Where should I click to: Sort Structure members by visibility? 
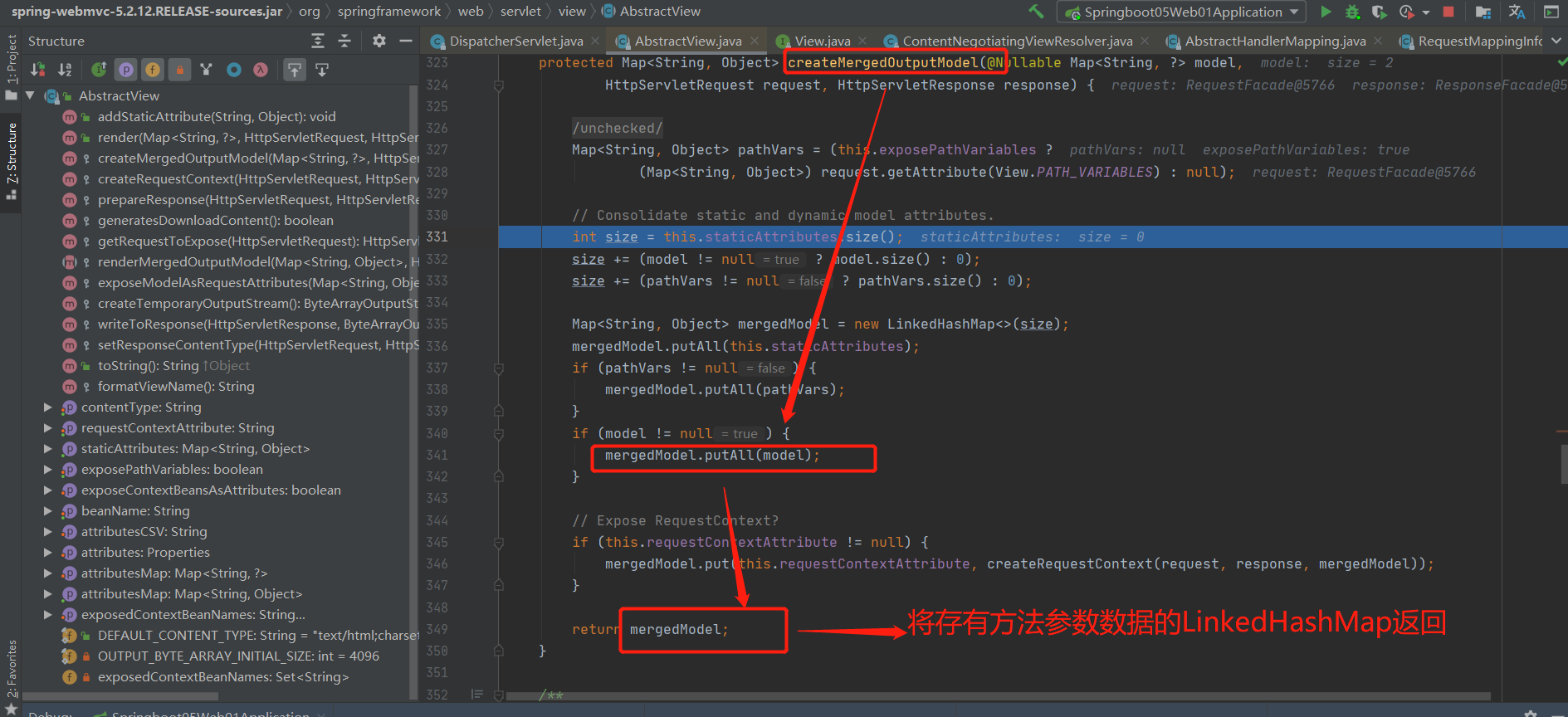38,70
